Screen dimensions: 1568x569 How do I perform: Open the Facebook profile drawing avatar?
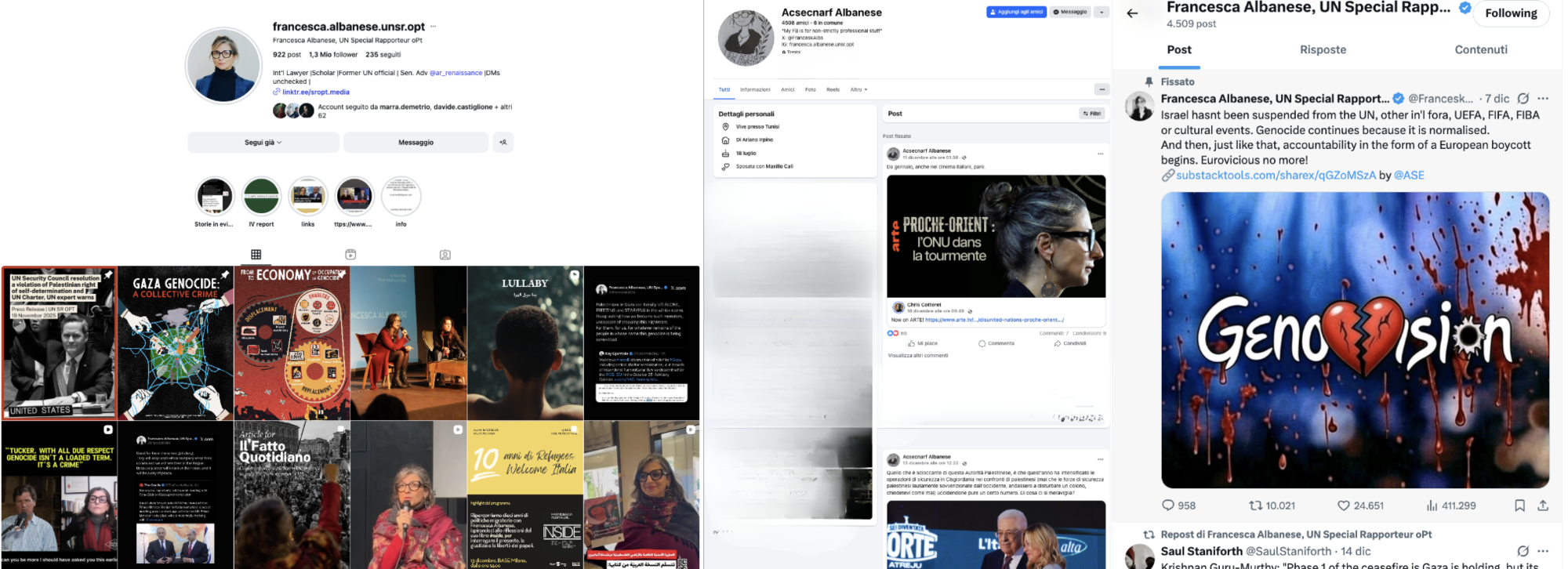[x=746, y=38]
